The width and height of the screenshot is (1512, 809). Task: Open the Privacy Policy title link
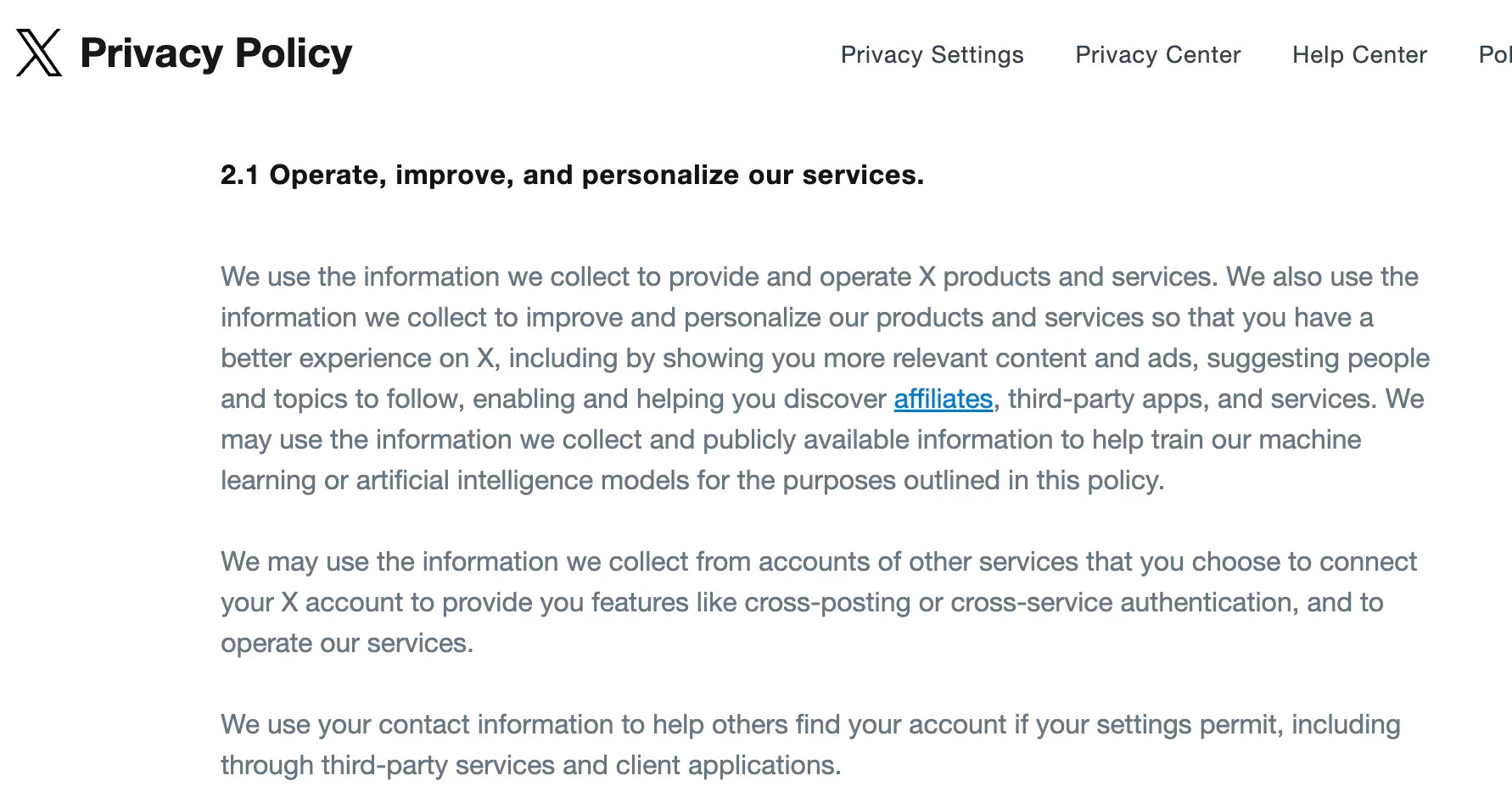click(x=216, y=53)
